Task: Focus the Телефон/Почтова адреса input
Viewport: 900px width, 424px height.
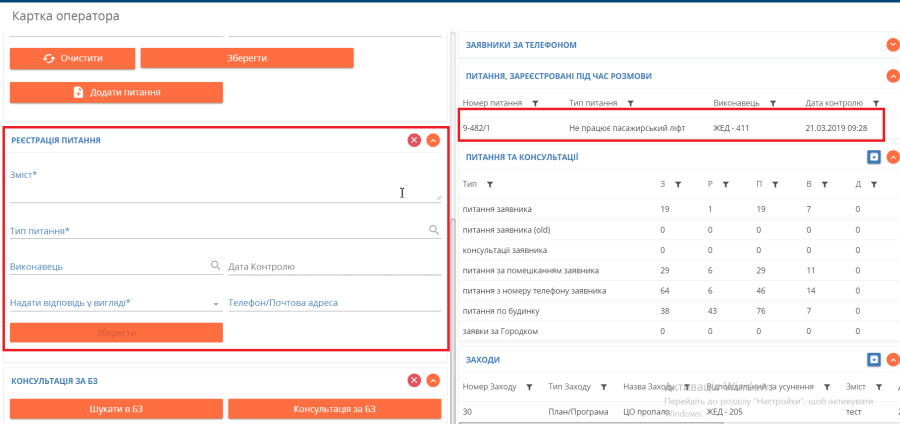Action: (x=334, y=303)
